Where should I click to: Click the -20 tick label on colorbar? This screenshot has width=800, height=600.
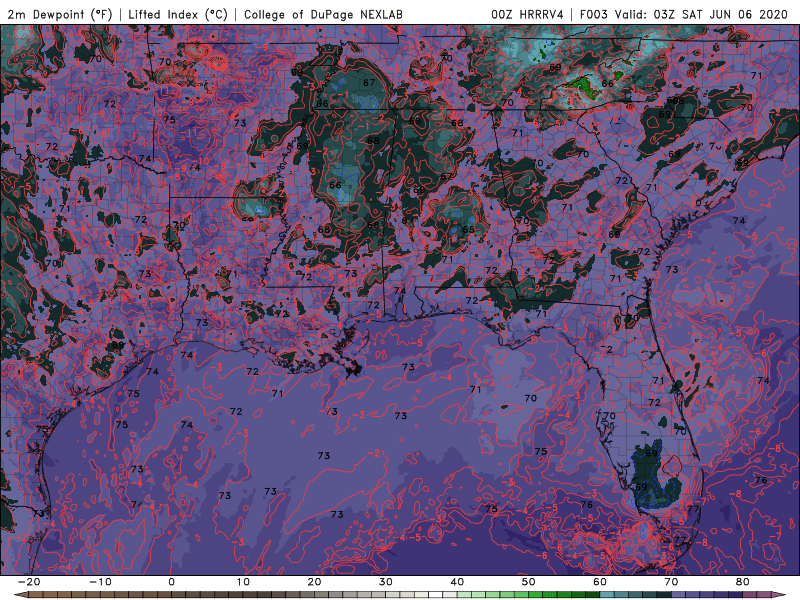pyautogui.click(x=29, y=582)
